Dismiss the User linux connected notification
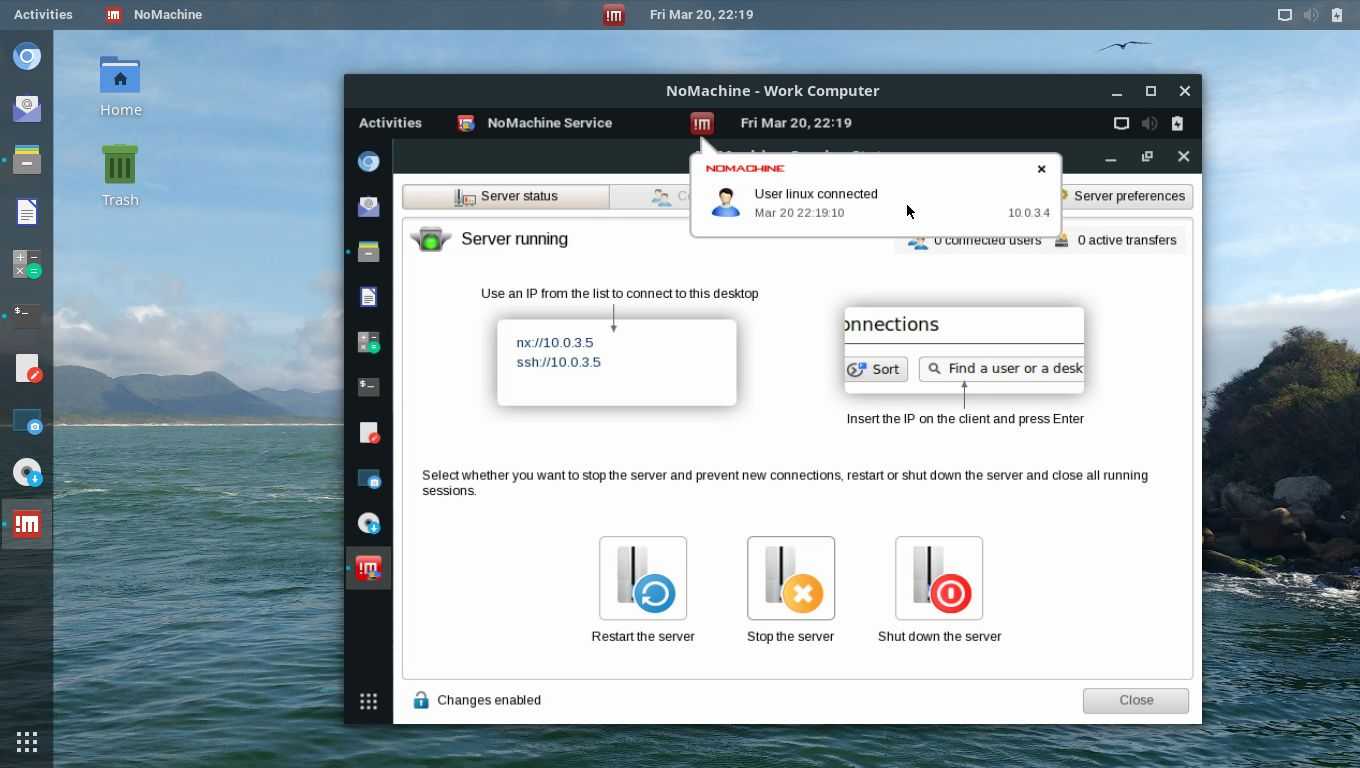This screenshot has width=1360, height=768. tap(1041, 169)
